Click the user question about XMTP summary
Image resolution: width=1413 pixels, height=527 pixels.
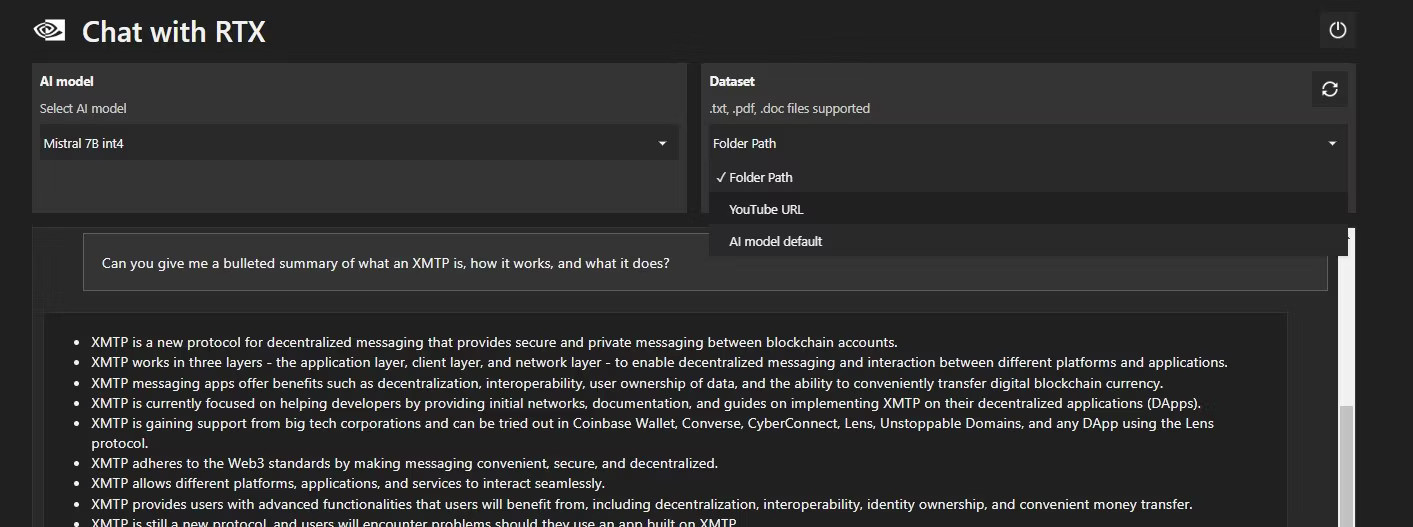385,264
